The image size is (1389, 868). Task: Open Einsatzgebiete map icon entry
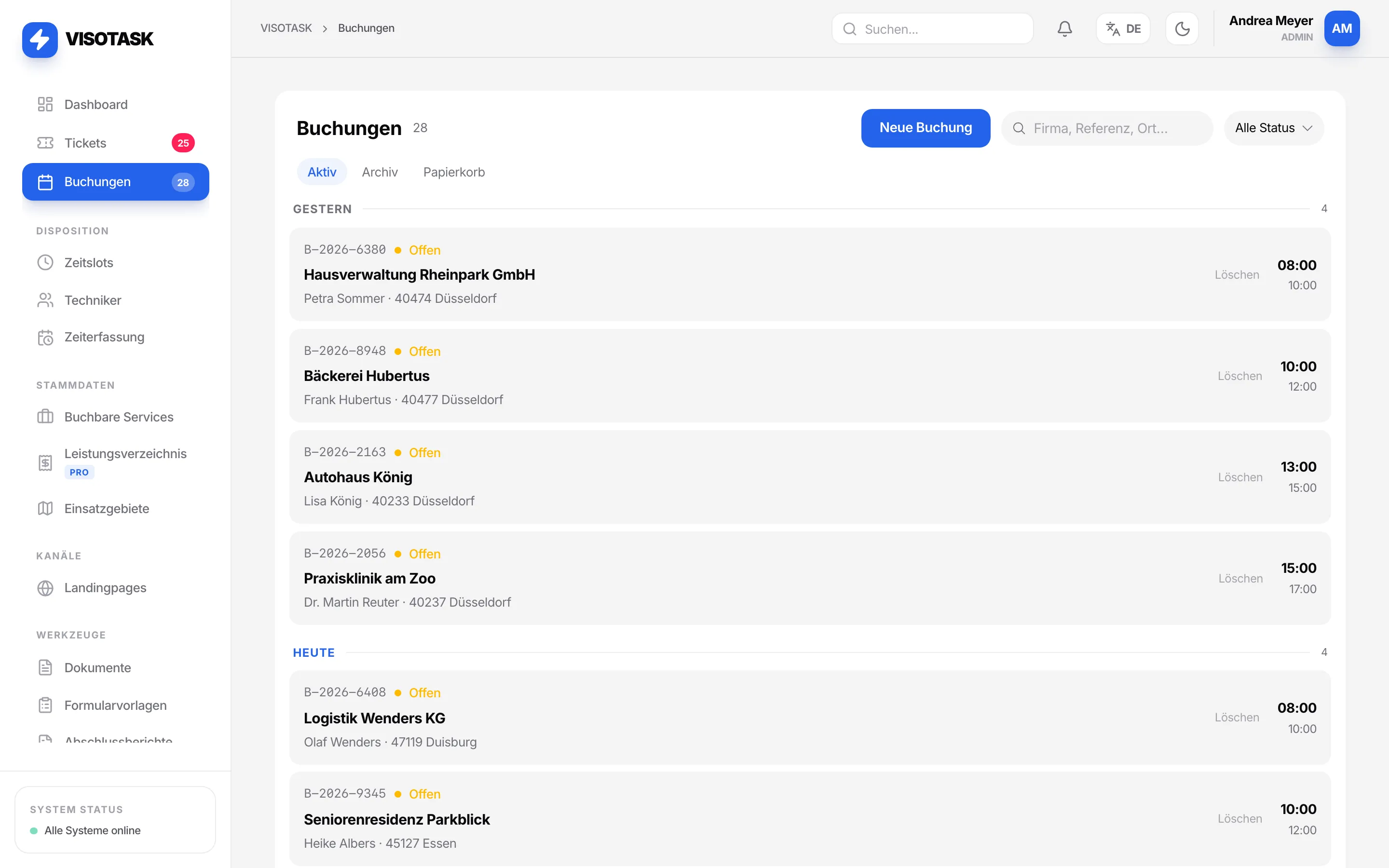115,509
